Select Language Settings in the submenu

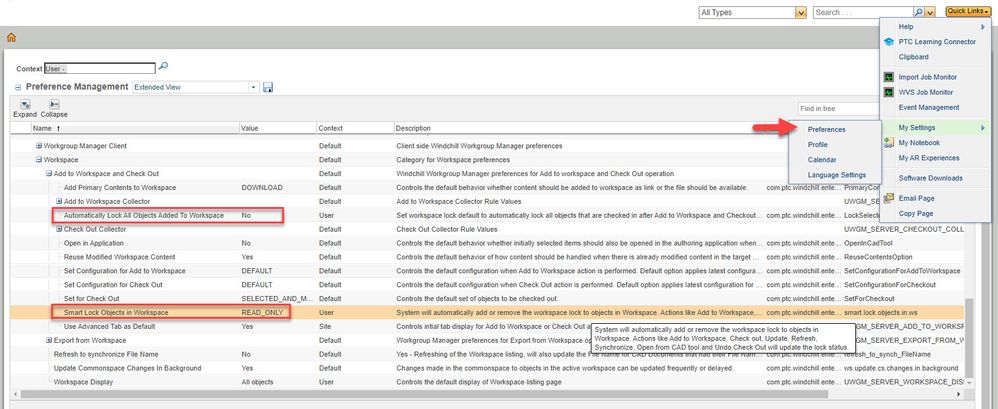coord(836,175)
